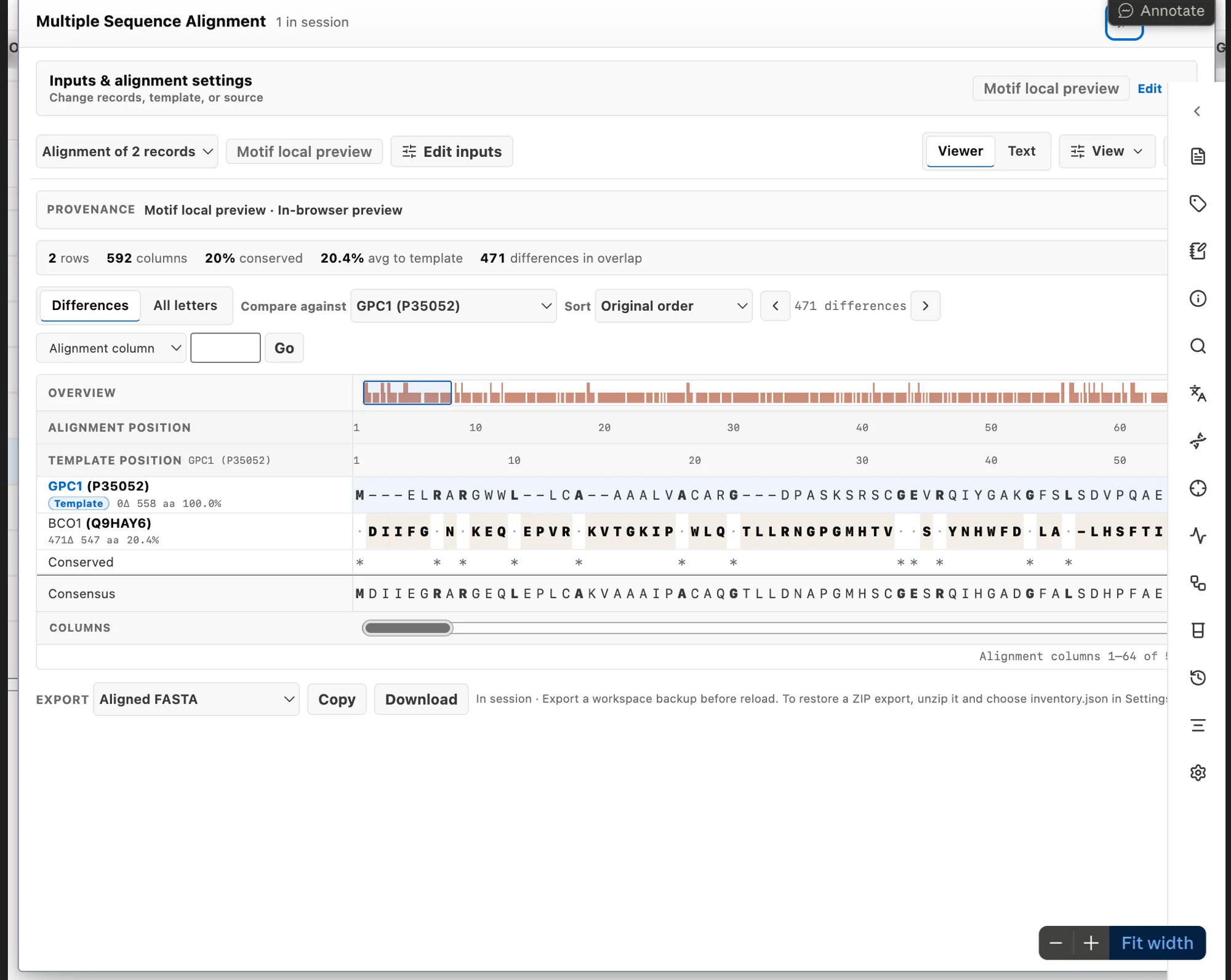Open the Compare against GPC1 dropdown
This screenshot has width=1231, height=980.
[x=454, y=306]
